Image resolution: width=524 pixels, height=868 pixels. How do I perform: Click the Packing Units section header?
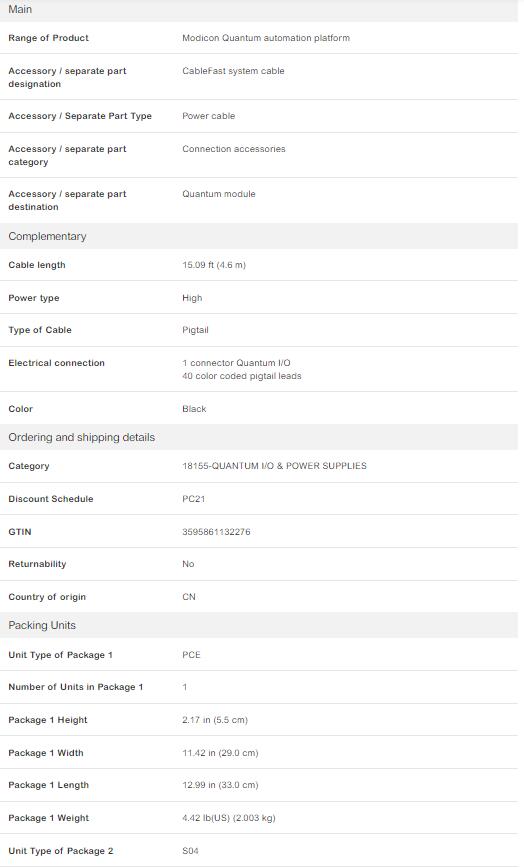pos(259,625)
